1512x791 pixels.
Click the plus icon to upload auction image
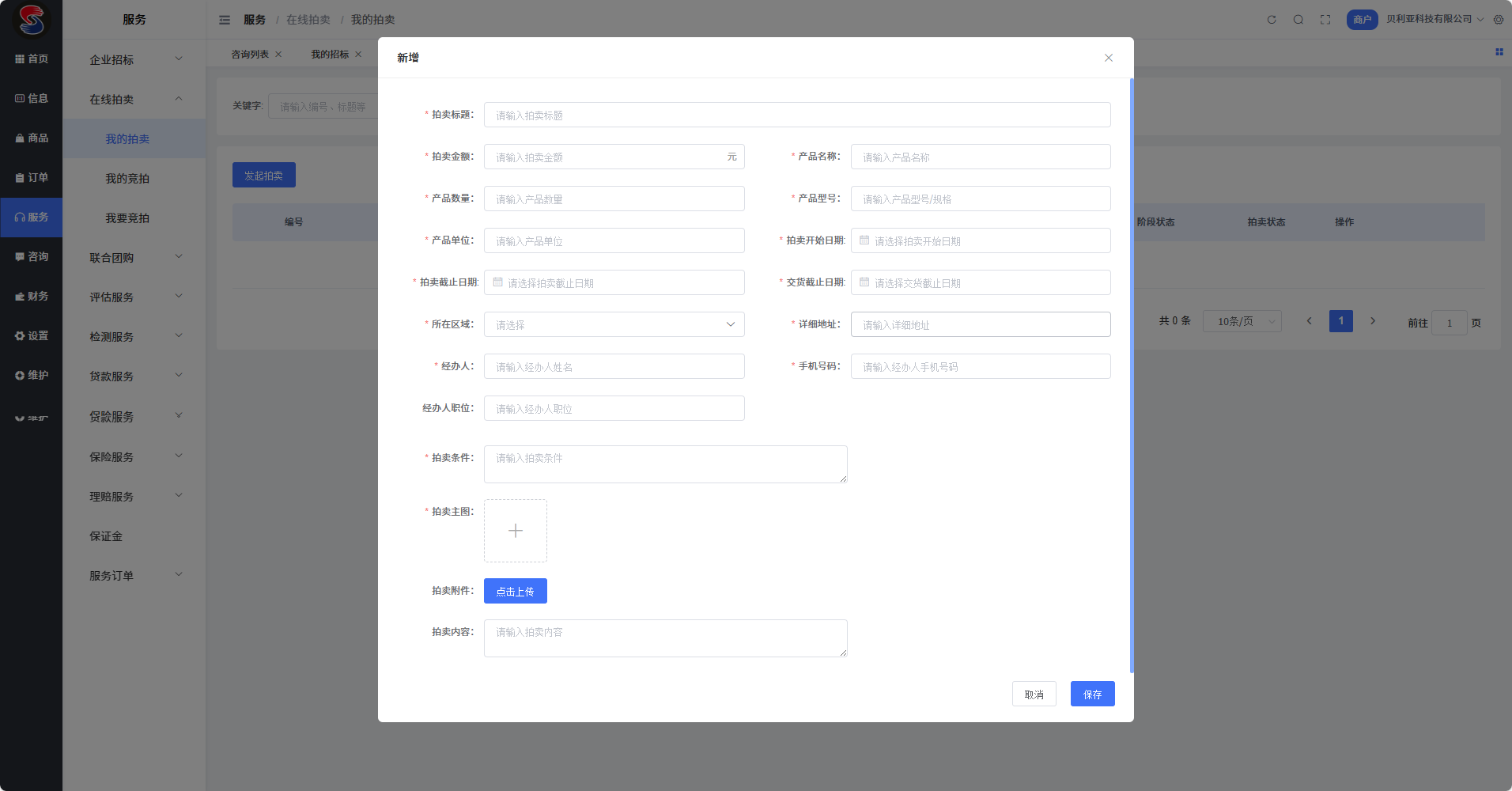point(516,531)
